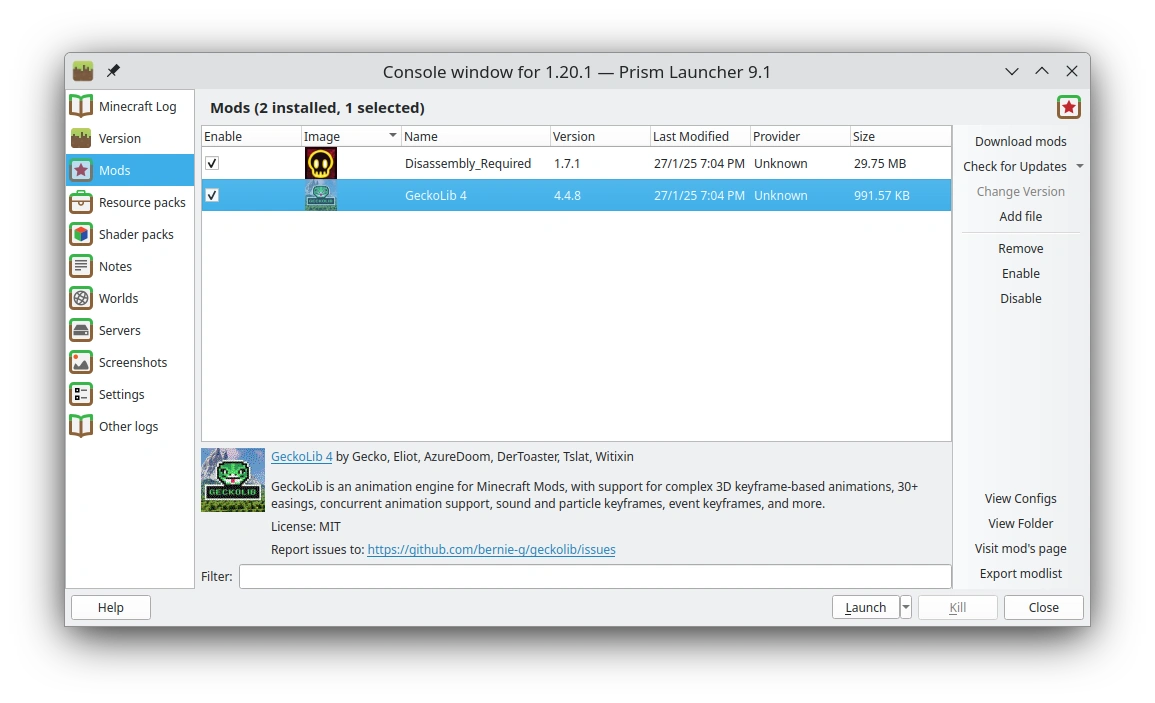Open the Other logs book icon
This screenshot has height=703, width=1155.
[x=81, y=427]
